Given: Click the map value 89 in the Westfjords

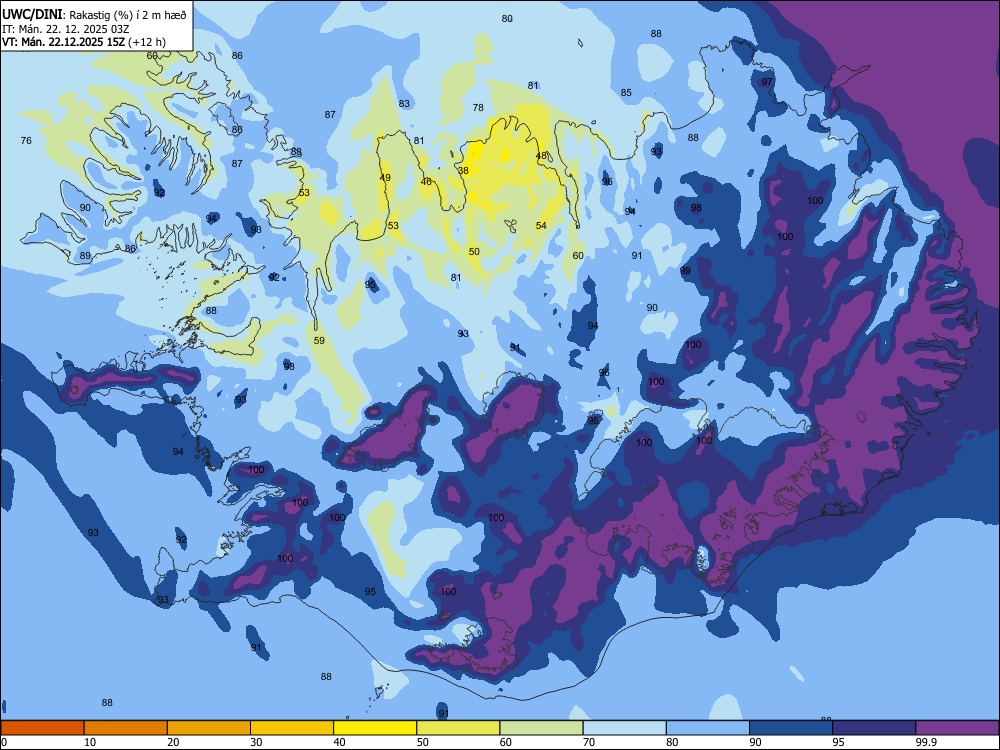Looking at the screenshot, I should [85, 256].
